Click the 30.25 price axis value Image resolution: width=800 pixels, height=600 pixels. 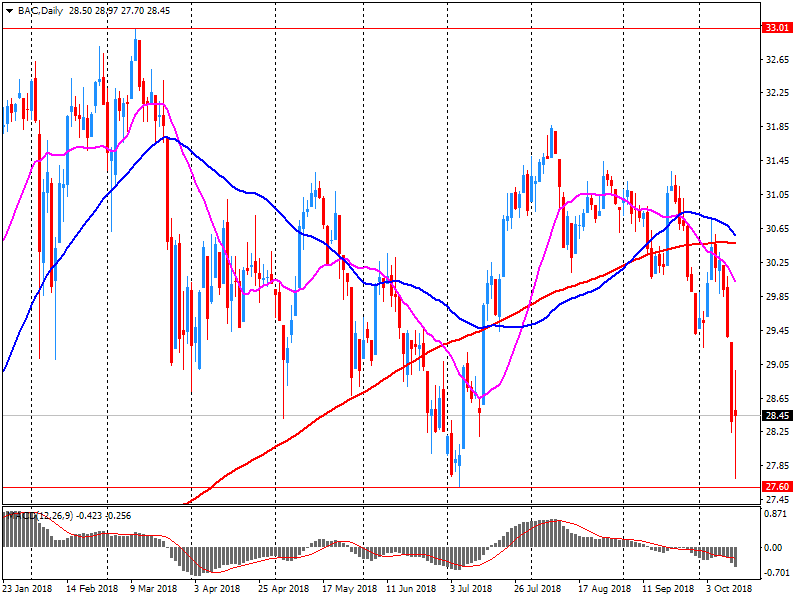pyautogui.click(x=778, y=263)
